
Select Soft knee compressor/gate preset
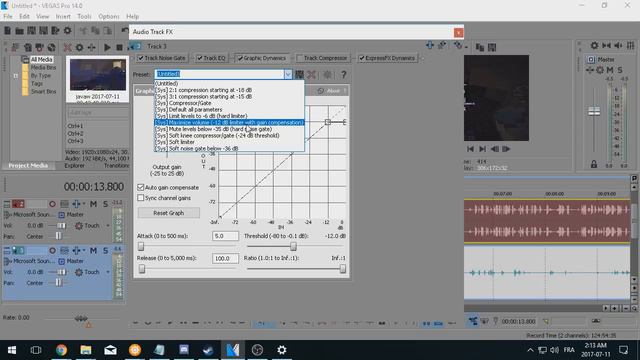point(229,136)
